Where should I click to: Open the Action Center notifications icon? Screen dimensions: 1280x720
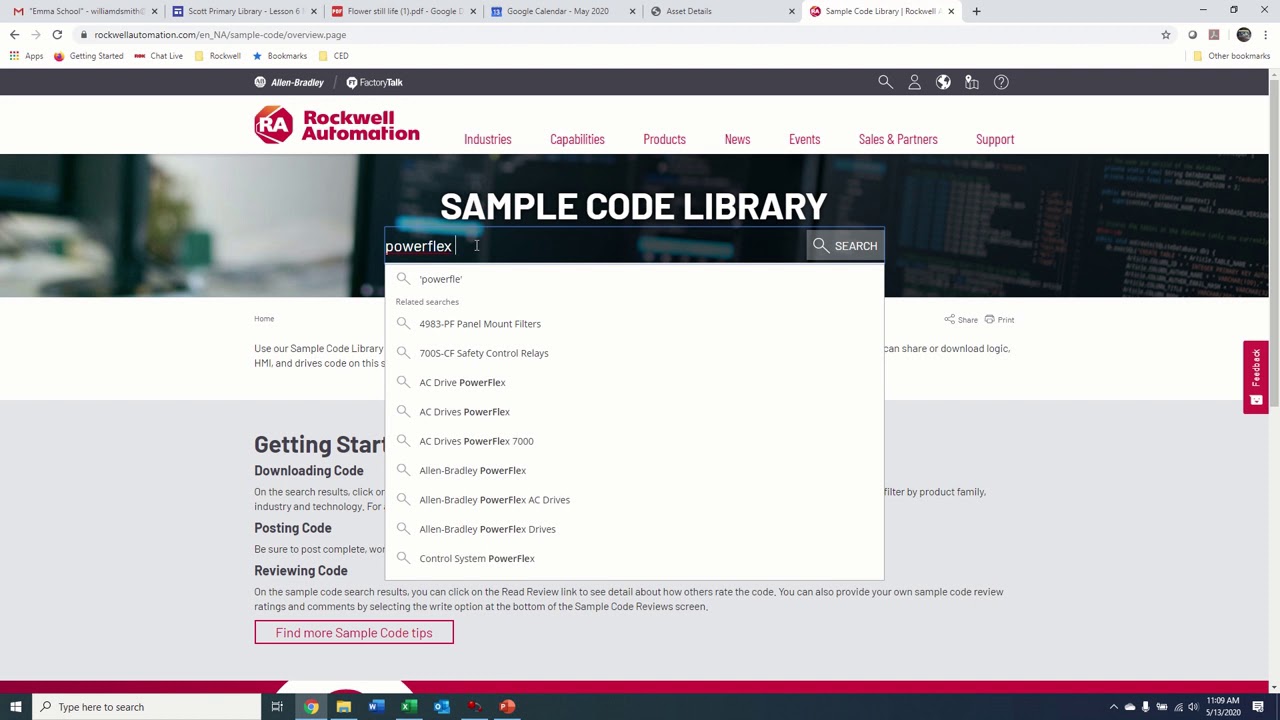(x=1258, y=707)
